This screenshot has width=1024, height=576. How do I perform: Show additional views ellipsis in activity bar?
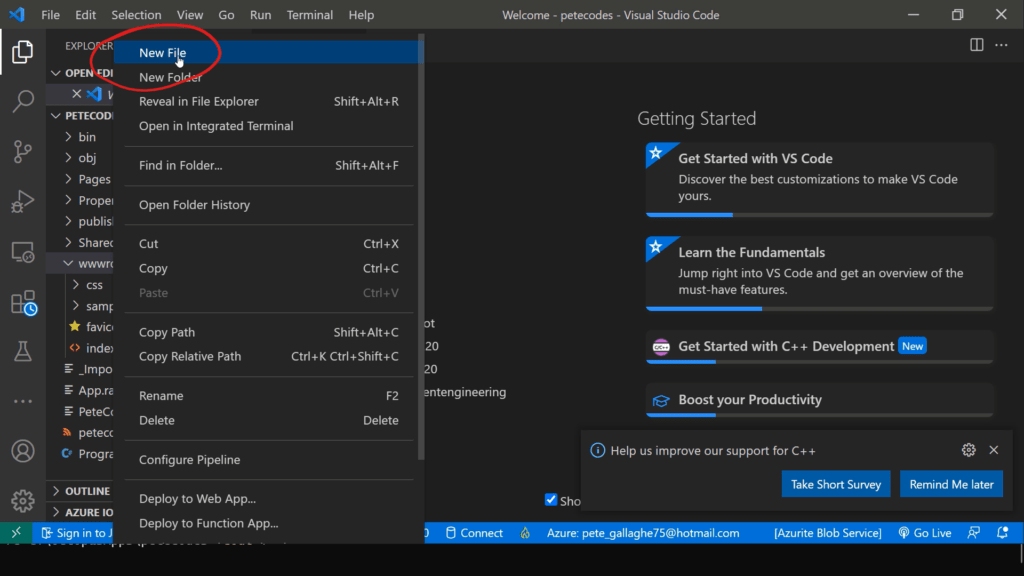(x=22, y=402)
